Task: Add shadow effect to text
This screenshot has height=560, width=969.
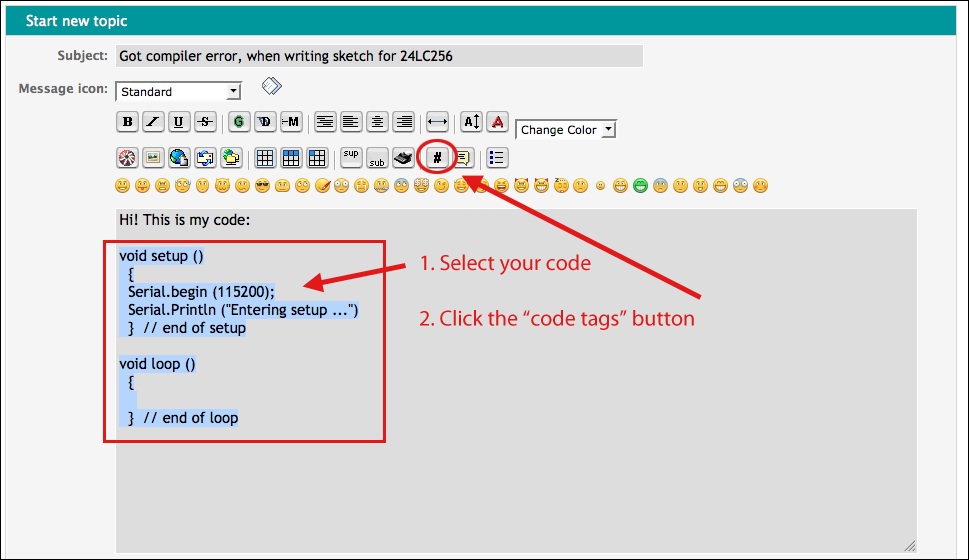Action: tap(264, 122)
